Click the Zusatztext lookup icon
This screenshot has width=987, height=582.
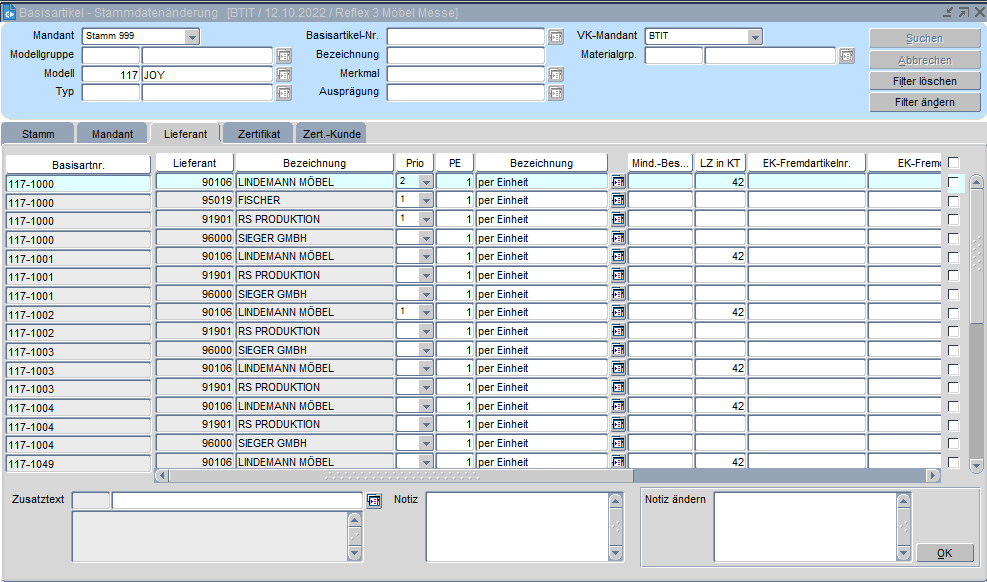pos(374,500)
